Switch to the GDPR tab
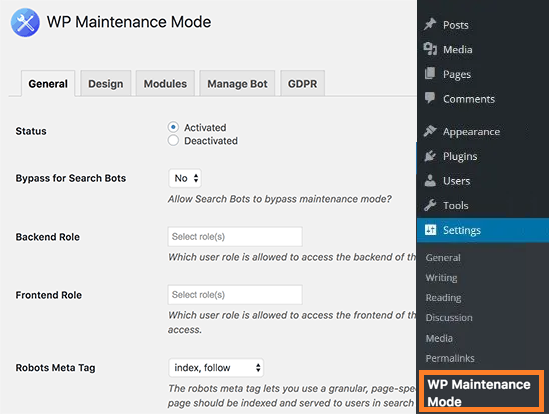 (303, 83)
